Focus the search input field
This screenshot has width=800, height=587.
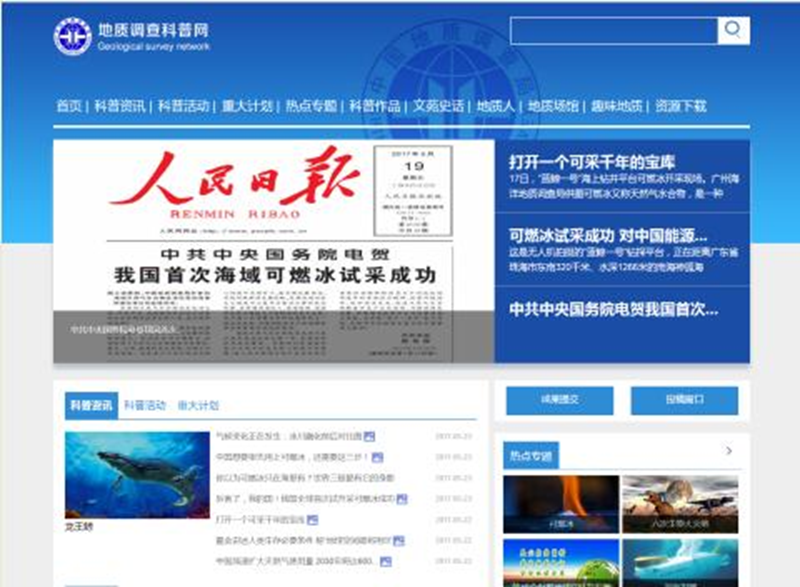[x=613, y=30]
